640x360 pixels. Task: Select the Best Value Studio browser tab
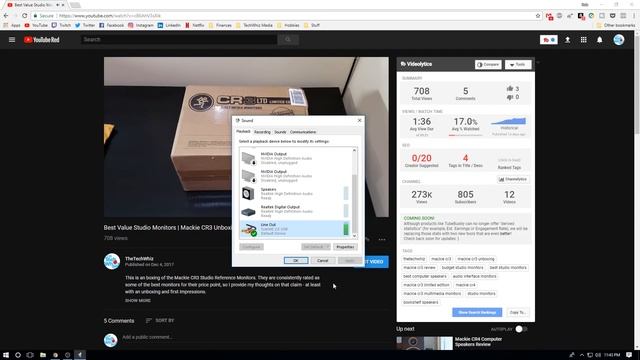pos(36,5)
